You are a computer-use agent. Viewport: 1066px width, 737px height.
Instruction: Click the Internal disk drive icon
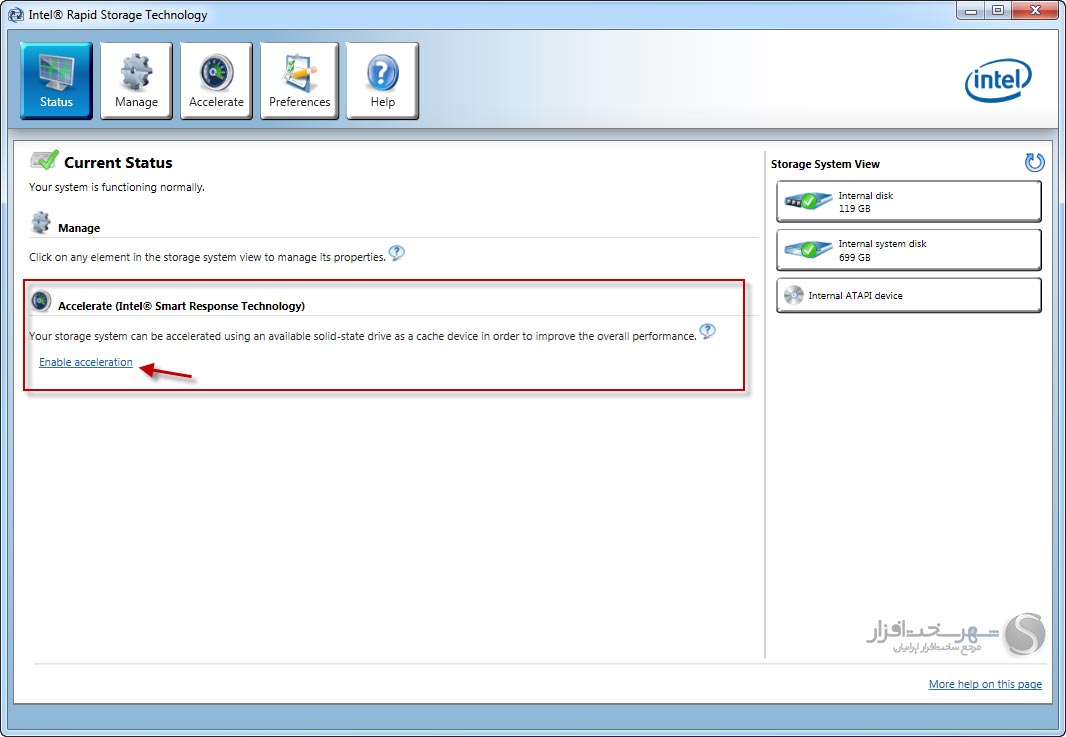[x=808, y=201]
